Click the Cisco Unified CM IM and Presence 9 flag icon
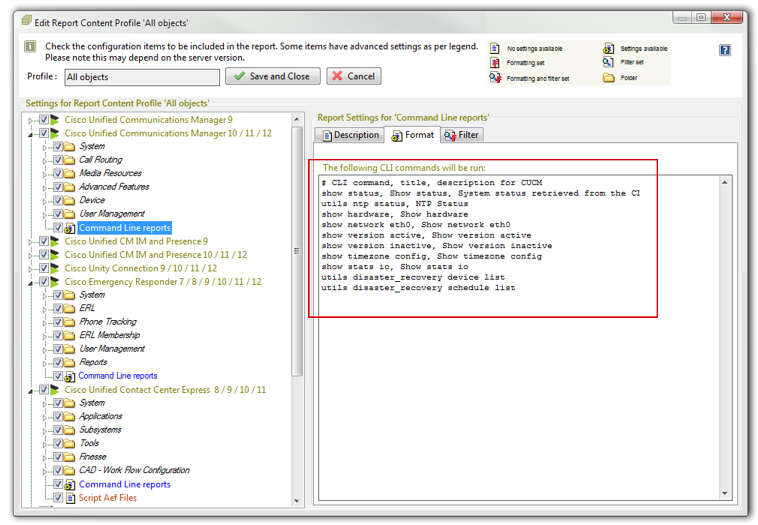The image size is (758, 525). click(x=55, y=241)
